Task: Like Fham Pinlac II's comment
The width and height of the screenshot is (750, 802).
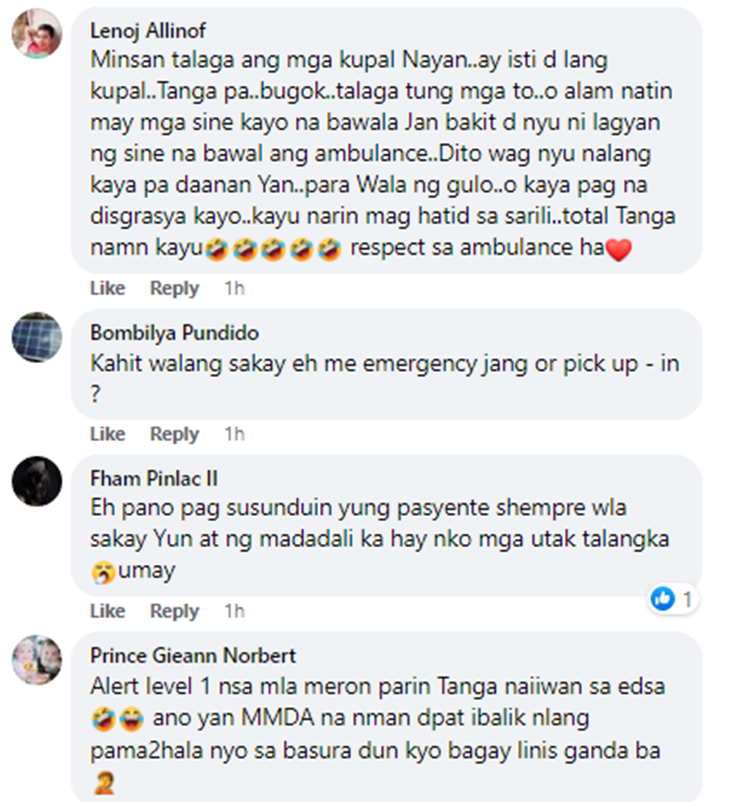Action: pyautogui.click(x=107, y=611)
